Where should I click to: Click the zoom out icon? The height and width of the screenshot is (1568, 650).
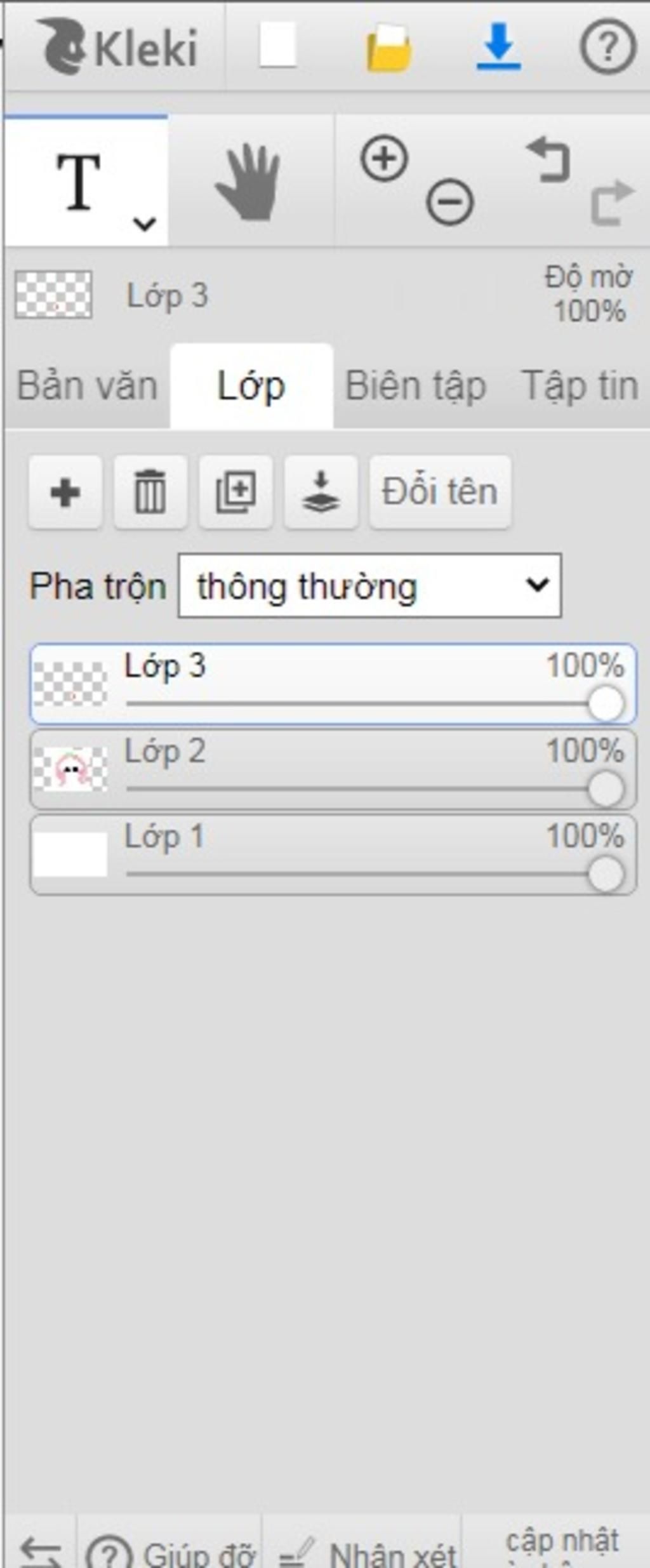coord(449,203)
